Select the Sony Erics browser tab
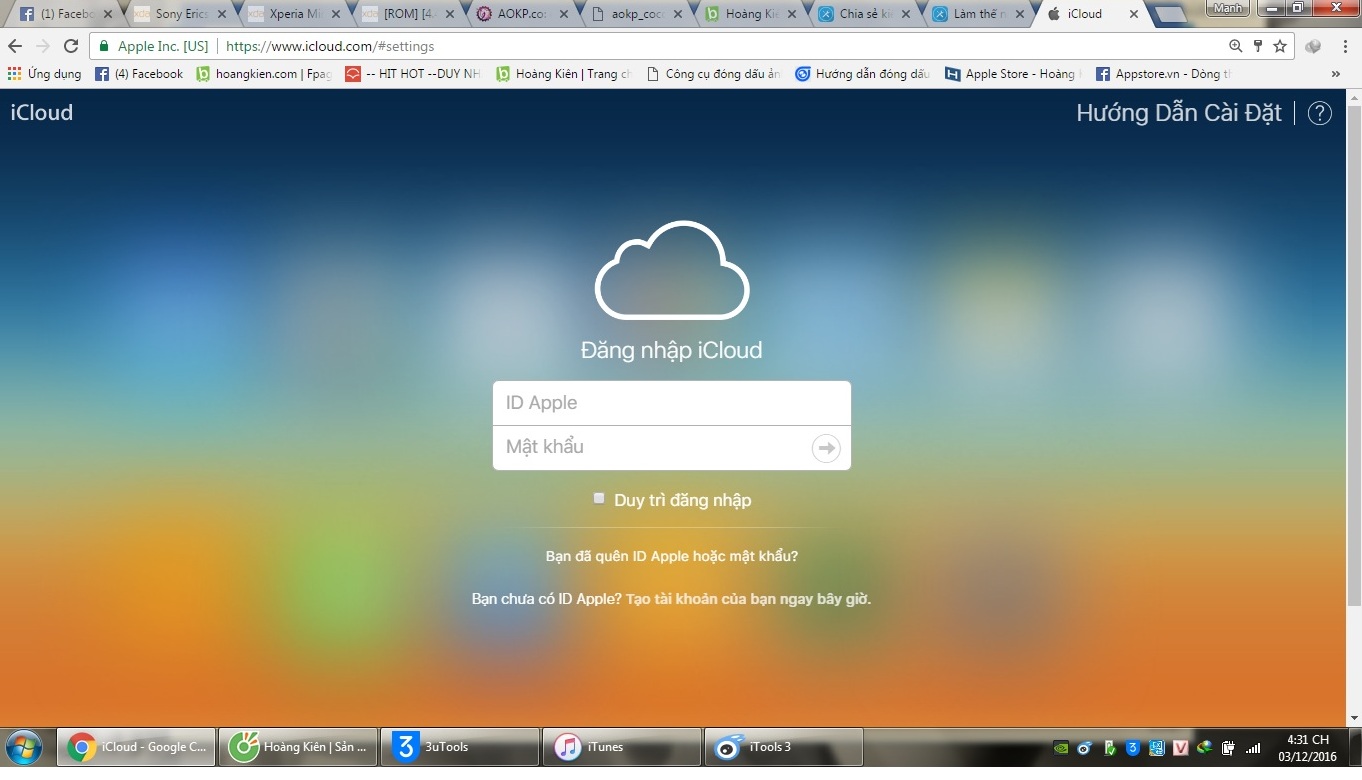The width and height of the screenshot is (1362, 780). click(180, 14)
